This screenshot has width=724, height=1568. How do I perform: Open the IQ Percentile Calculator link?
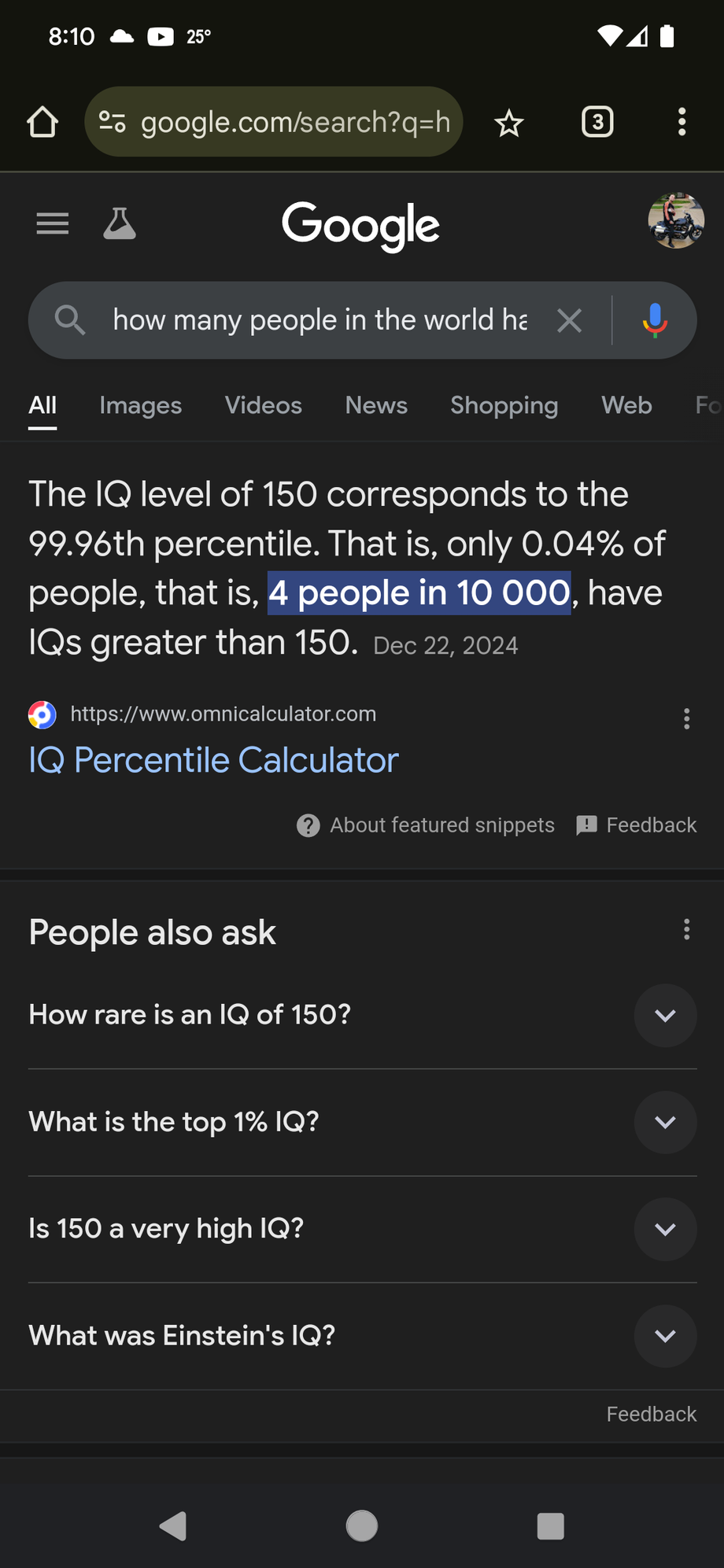click(x=213, y=760)
